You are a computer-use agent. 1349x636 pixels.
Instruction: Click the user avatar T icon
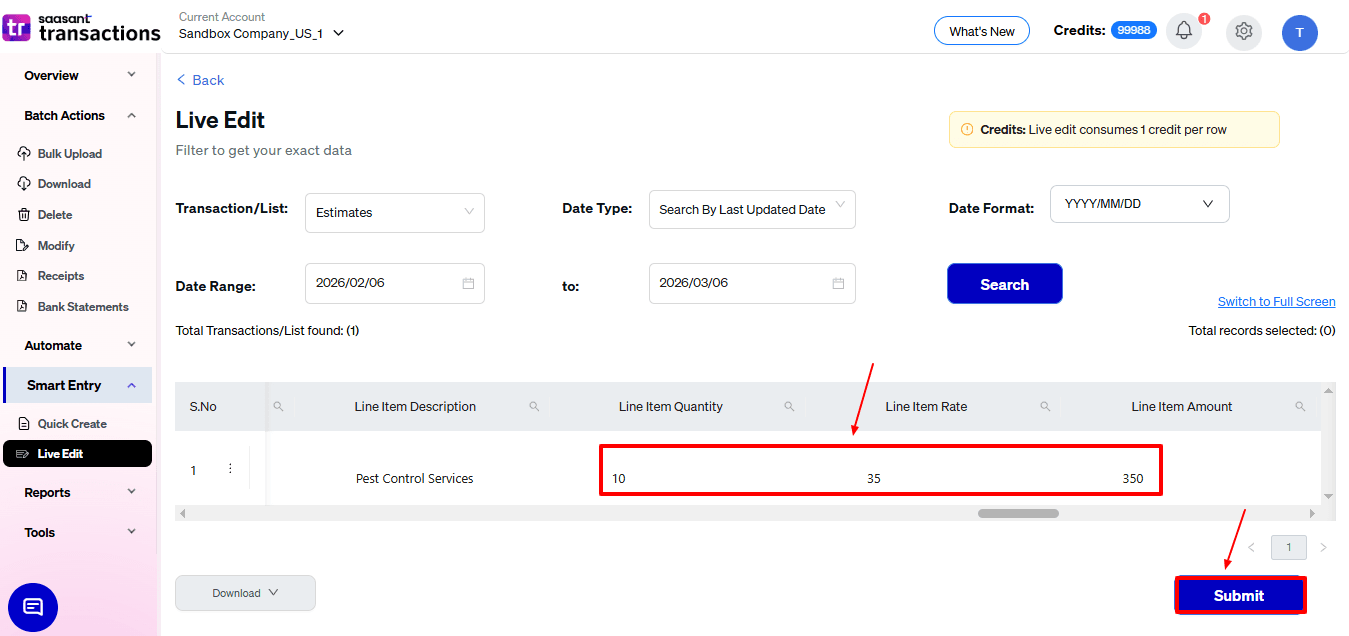1299,32
